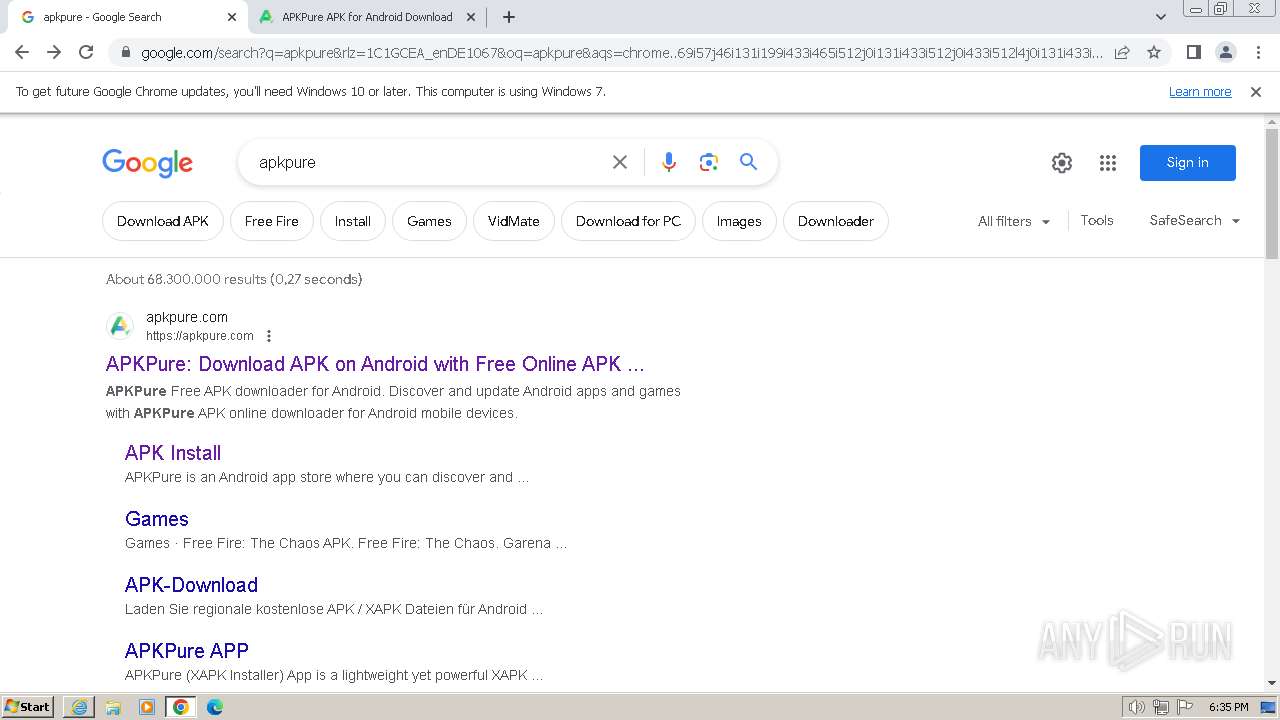Dismiss the Chrome update notification bar

[x=1256, y=91]
